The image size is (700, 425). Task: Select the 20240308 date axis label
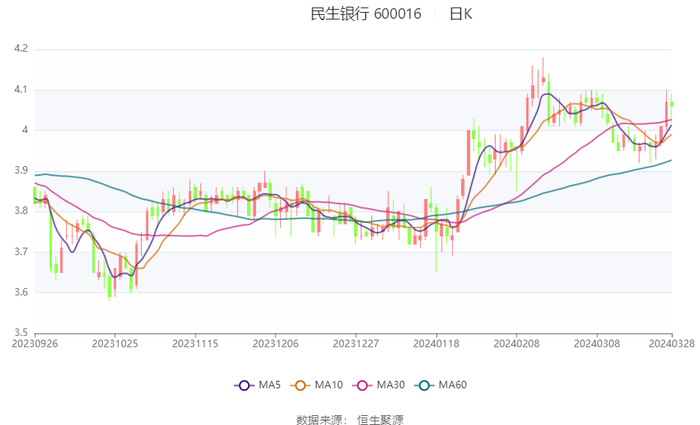click(597, 344)
